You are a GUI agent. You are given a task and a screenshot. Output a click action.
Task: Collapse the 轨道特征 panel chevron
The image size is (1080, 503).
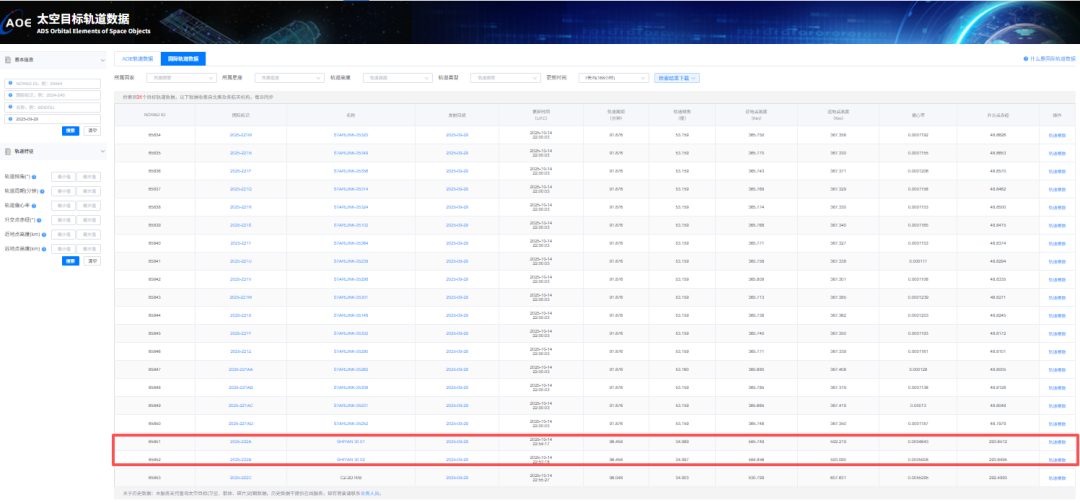pos(103,152)
